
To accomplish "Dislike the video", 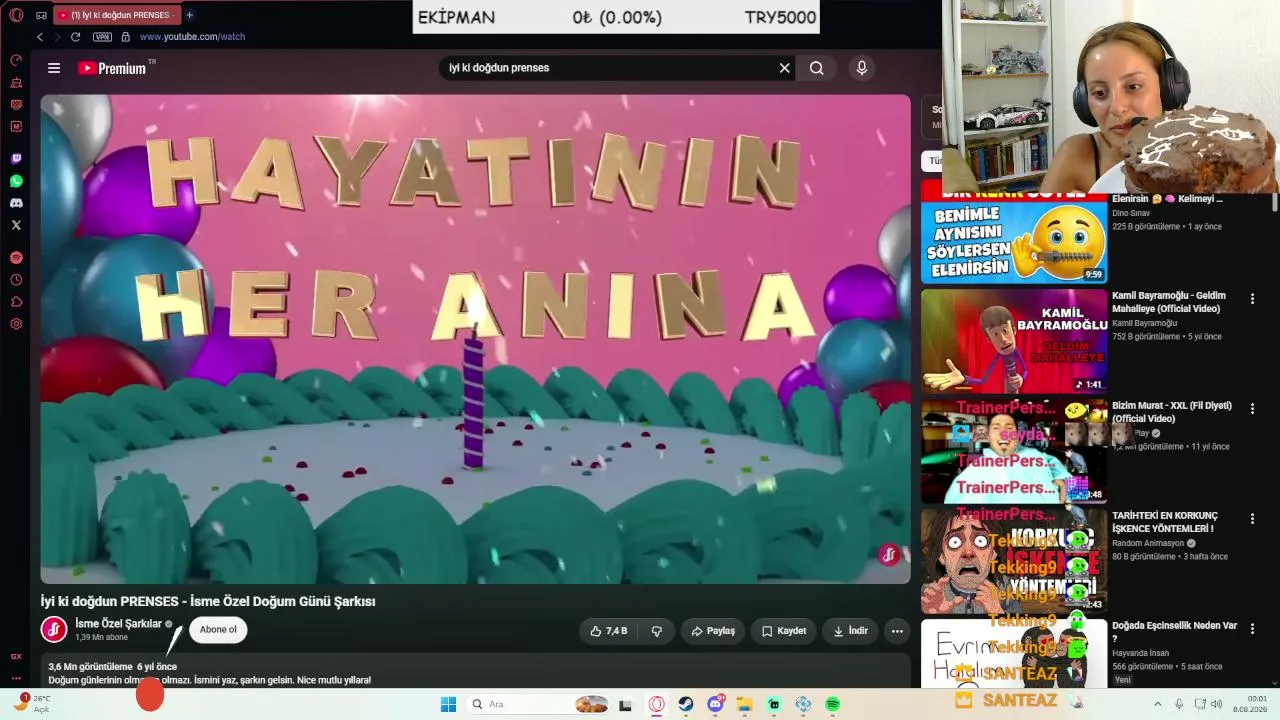I will [x=657, y=631].
